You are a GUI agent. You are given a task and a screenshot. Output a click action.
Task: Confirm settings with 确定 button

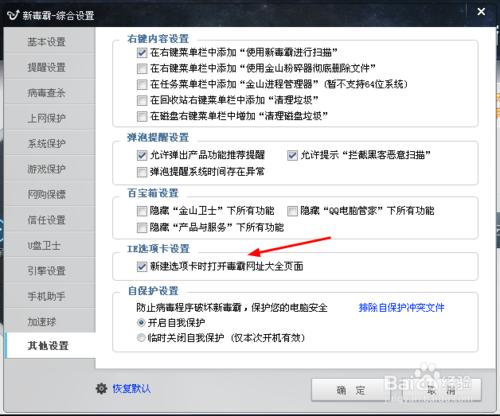coord(351,390)
